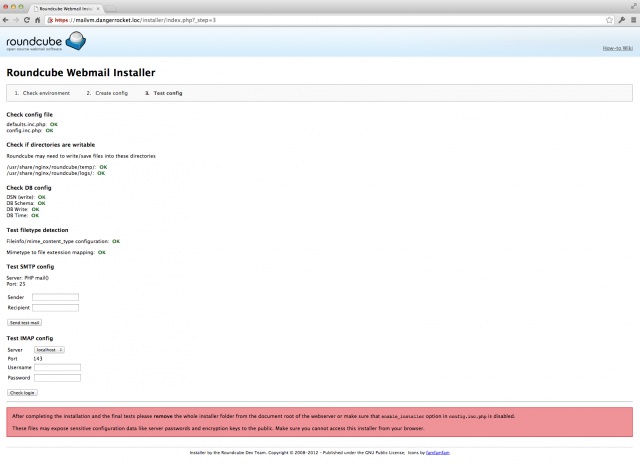Screen dimensions: 640x469
Task: Click the IMAP port value 143
Action: (38, 359)
